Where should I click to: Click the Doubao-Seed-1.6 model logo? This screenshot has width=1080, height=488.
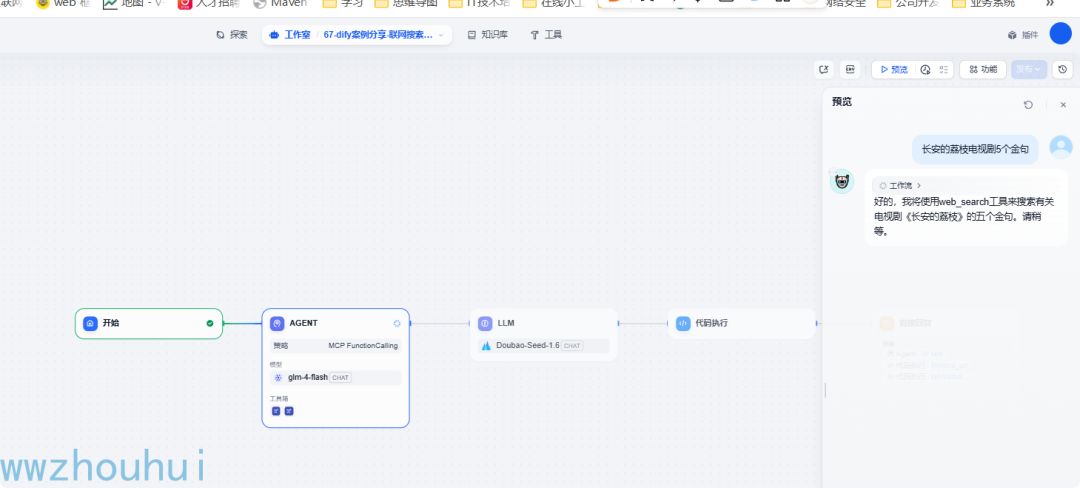pos(486,346)
